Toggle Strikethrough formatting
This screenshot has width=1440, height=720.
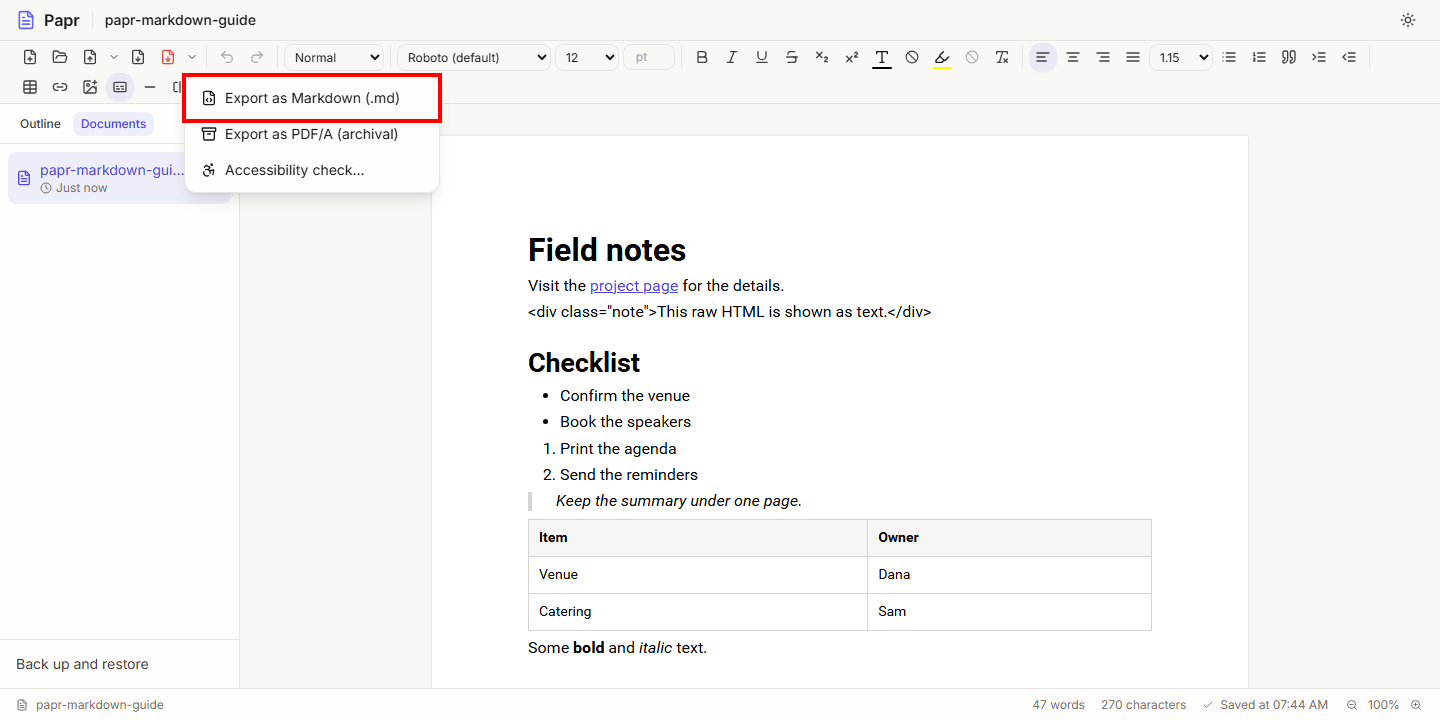pyautogui.click(x=792, y=57)
